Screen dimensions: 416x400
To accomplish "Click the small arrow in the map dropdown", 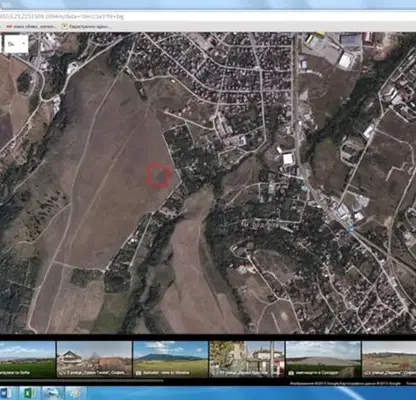I will (x=24, y=44).
